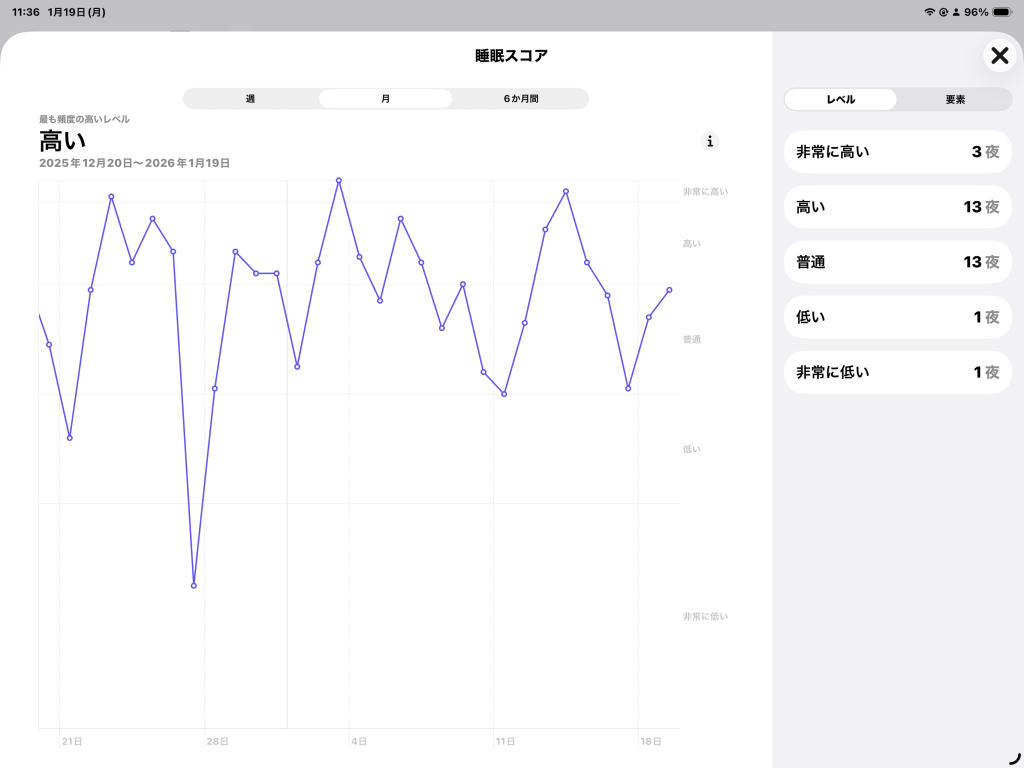Open the 非常に低い 1夜 row
The image size is (1024, 768).
897,372
